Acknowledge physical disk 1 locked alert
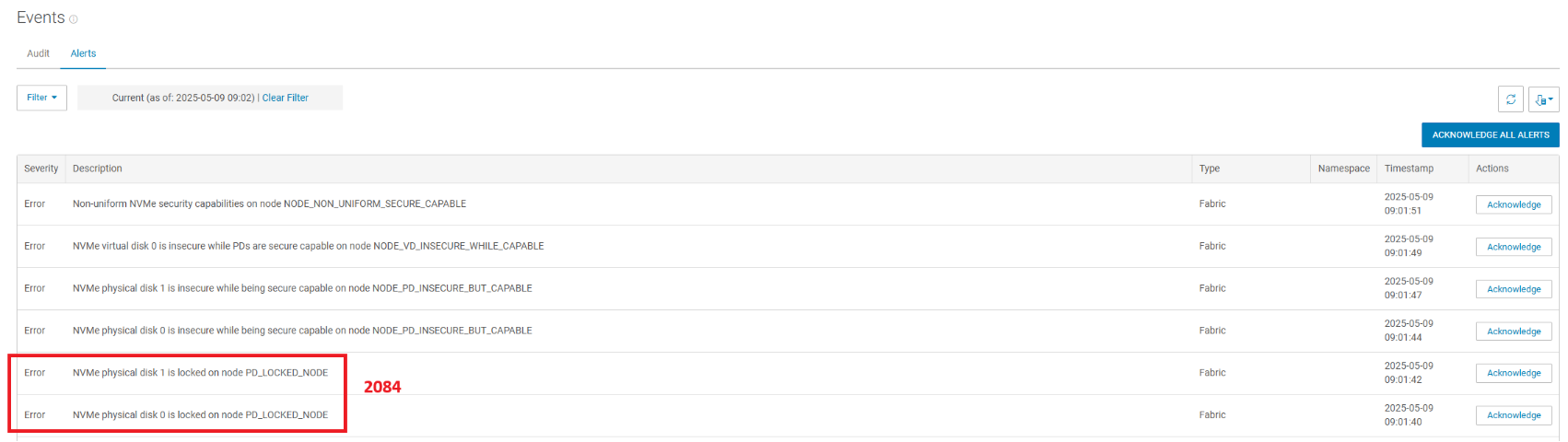 [1513, 373]
